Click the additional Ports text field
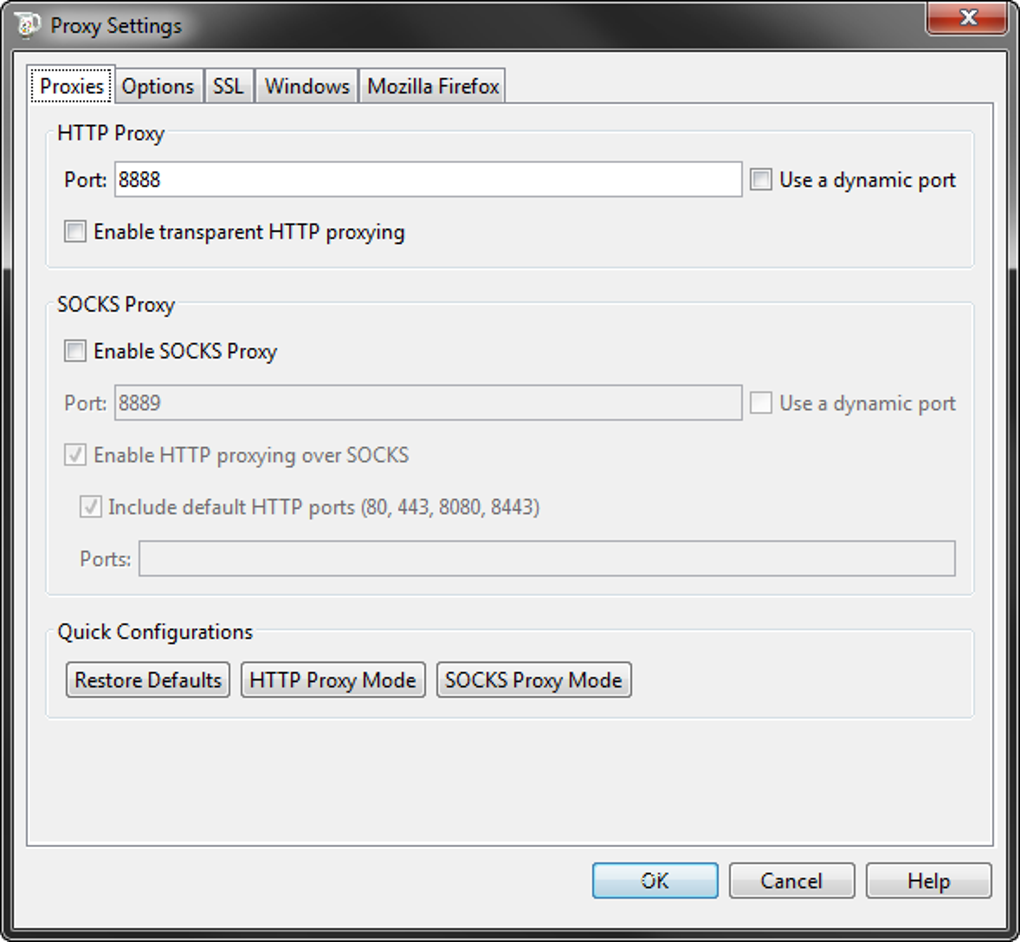 [547, 558]
